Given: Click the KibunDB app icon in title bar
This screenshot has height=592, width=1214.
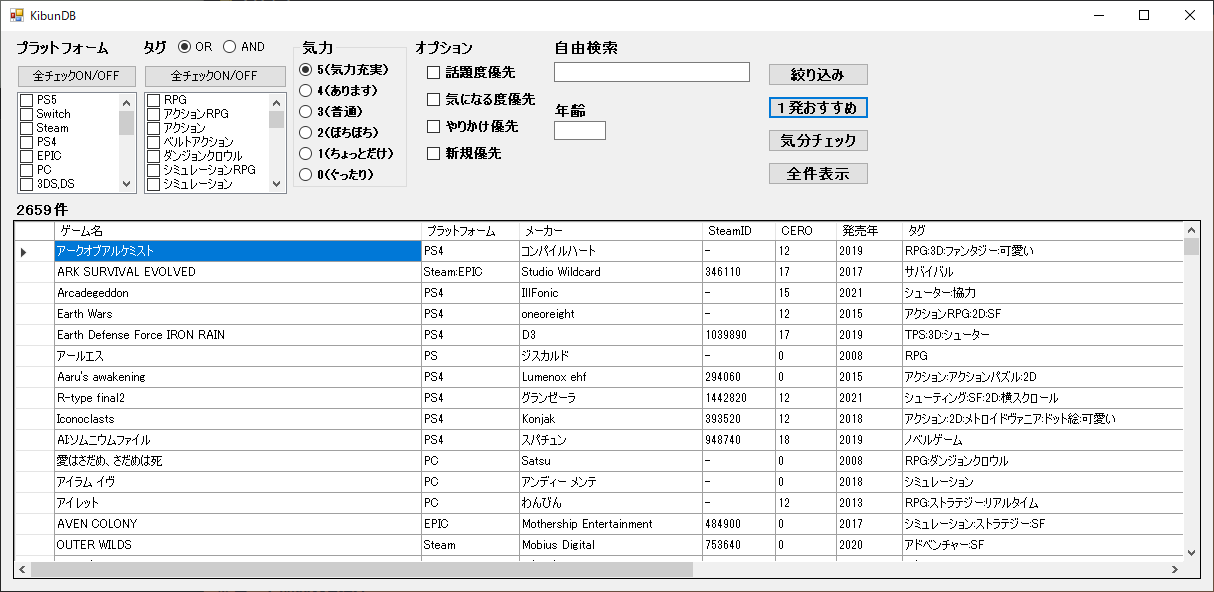Looking at the screenshot, I should 16,16.
